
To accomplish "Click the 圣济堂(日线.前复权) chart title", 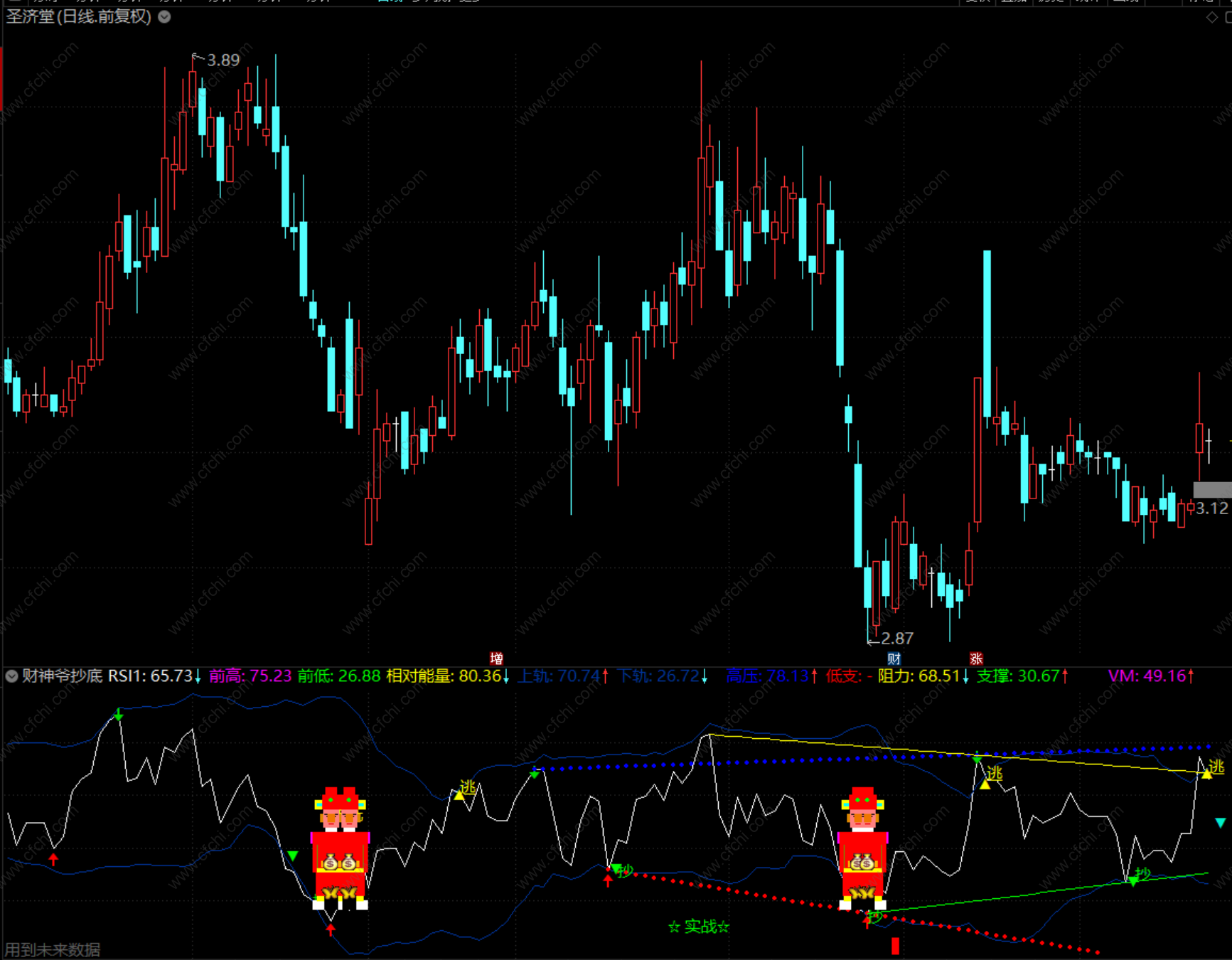I will tap(79, 16).
